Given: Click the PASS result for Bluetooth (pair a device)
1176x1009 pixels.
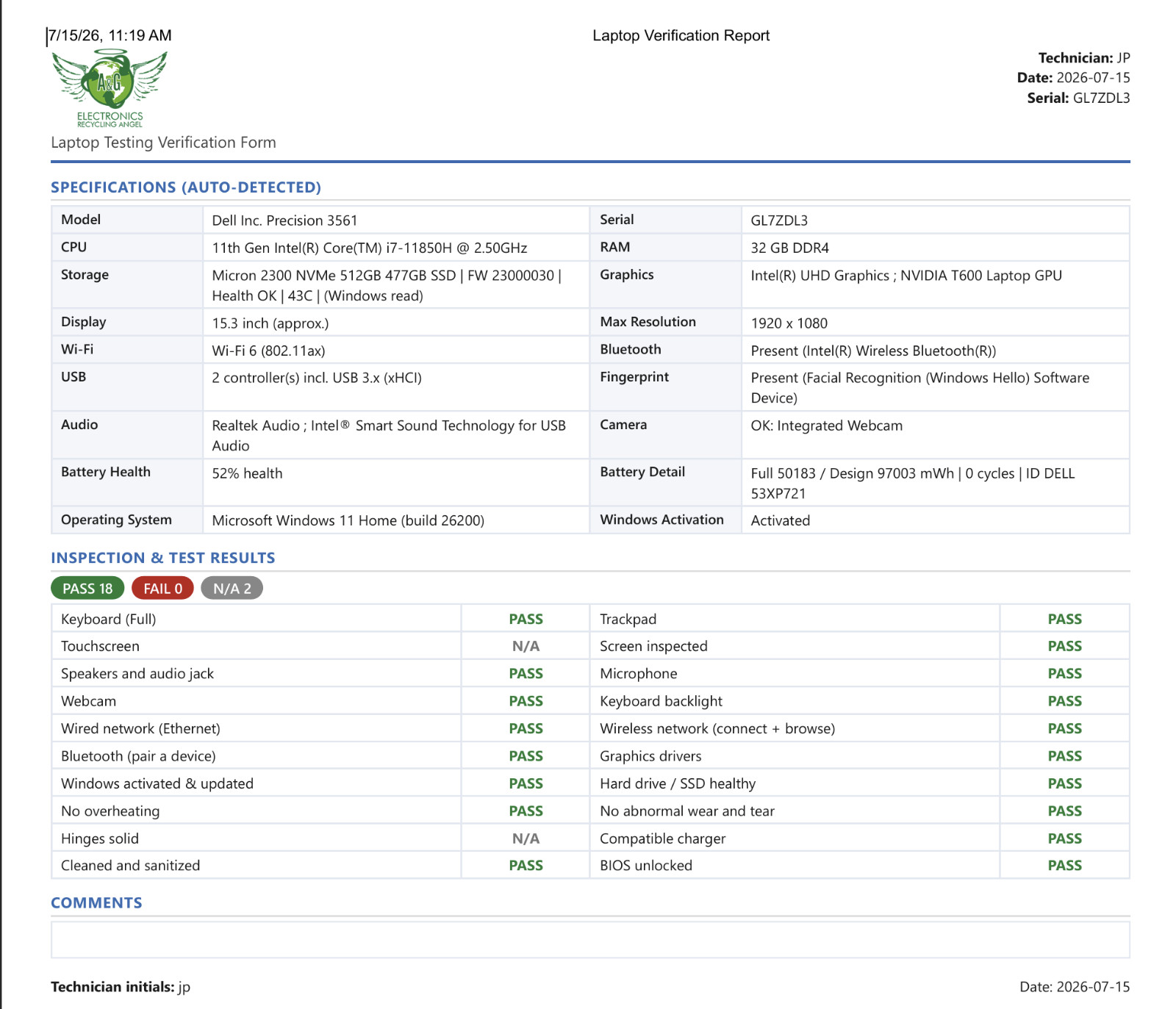Looking at the screenshot, I should click(x=526, y=755).
